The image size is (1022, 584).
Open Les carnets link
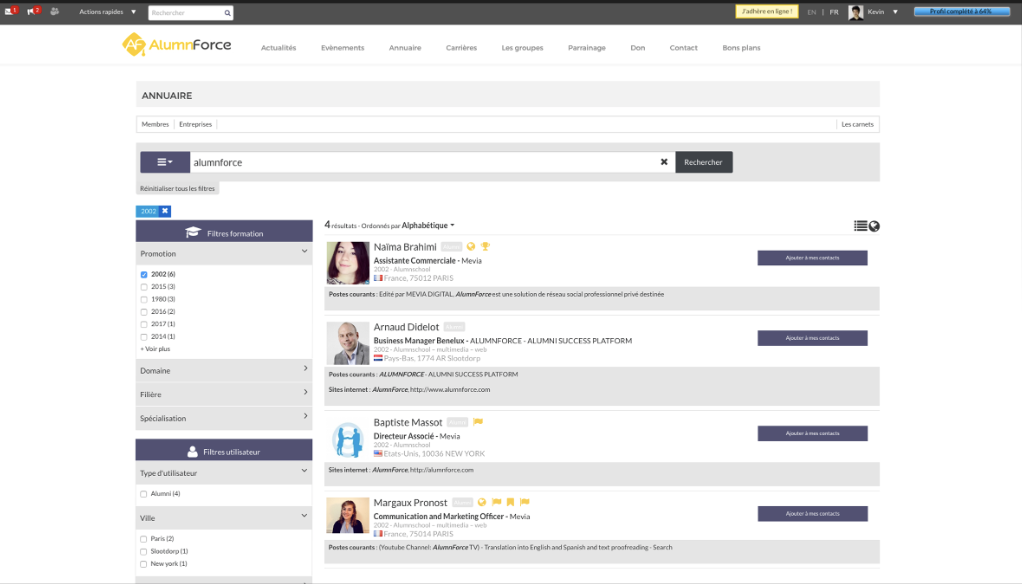coord(857,124)
